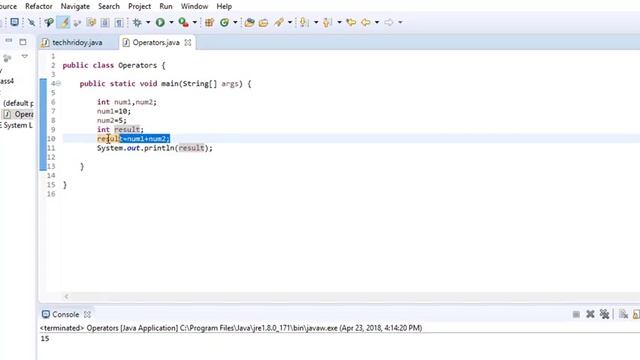This screenshot has width=640, height=360.
Task: Open the Project menu
Action: (140, 7)
